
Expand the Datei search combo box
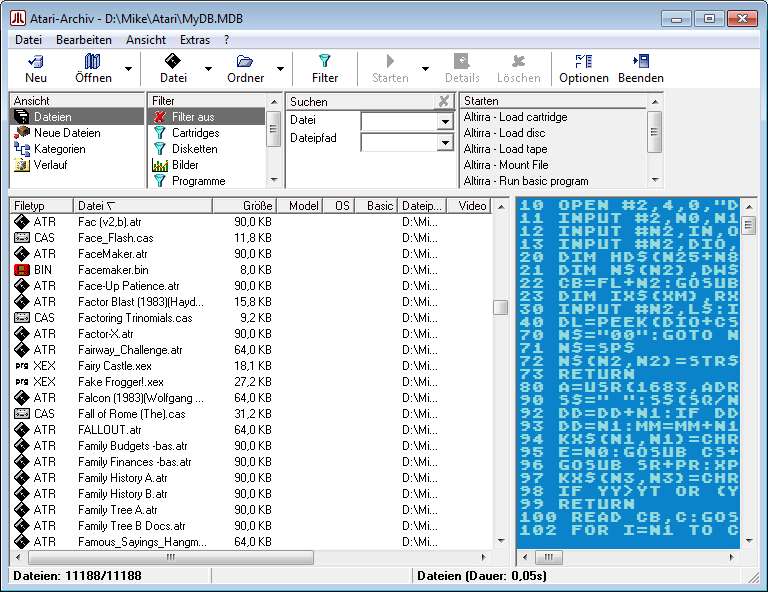coord(445,121)
